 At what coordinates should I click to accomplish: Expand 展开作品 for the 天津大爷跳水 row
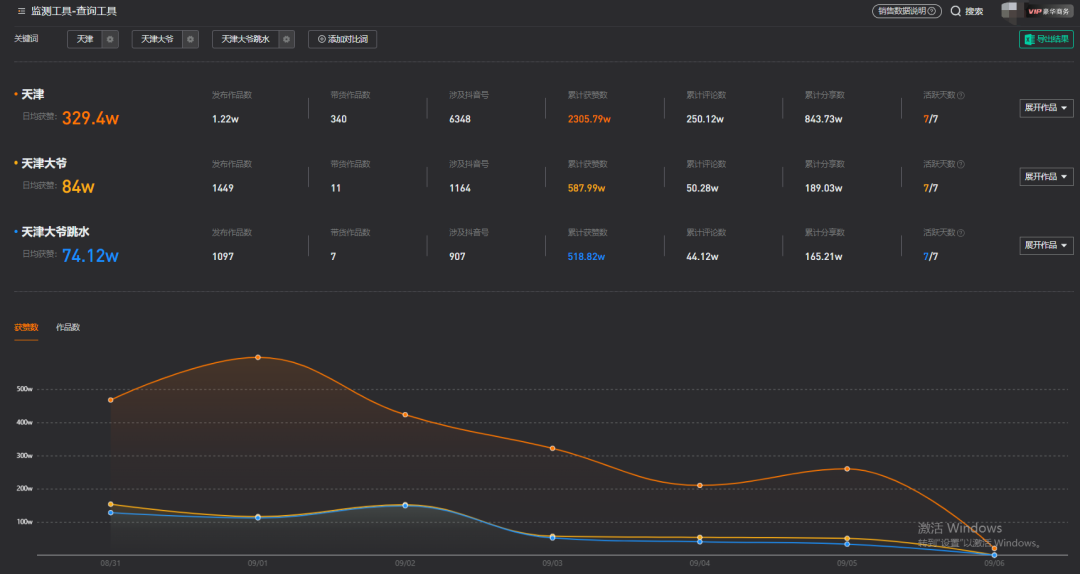pyautogui.click(x=1046, y=245)
